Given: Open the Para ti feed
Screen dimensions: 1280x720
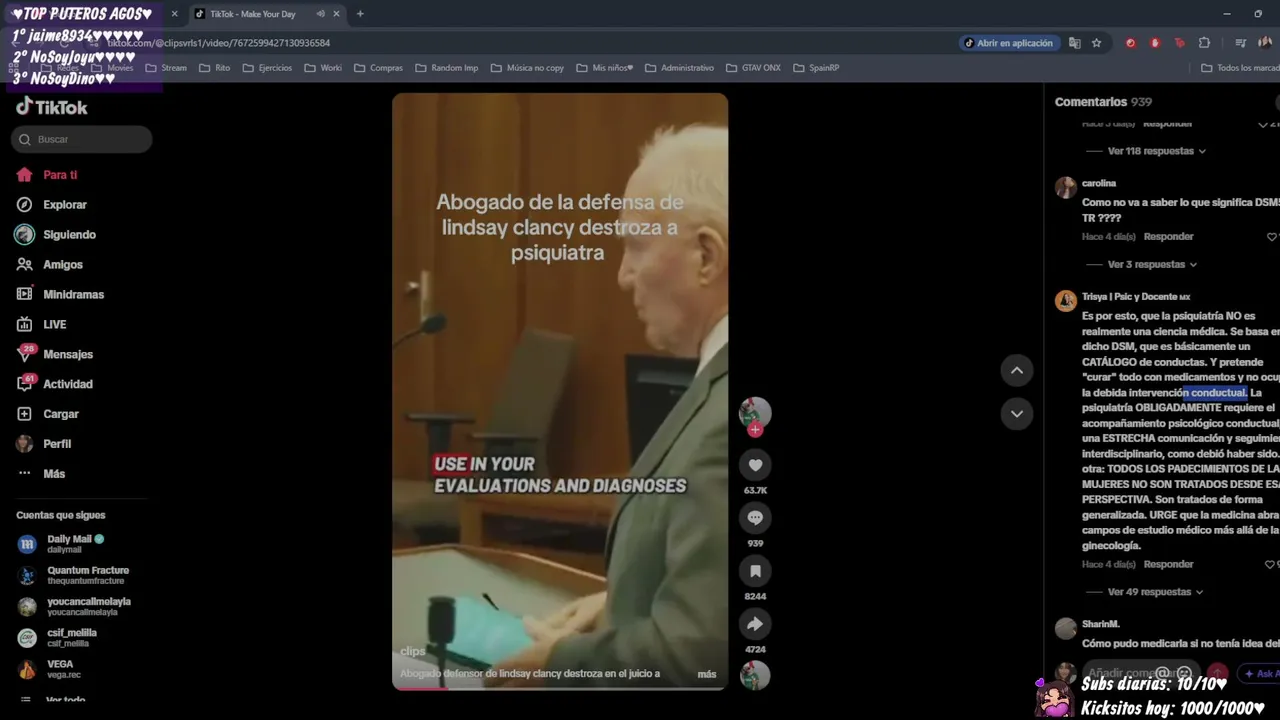Looking at the screenshot, I should pyautogui.click(x=60, y=175).
